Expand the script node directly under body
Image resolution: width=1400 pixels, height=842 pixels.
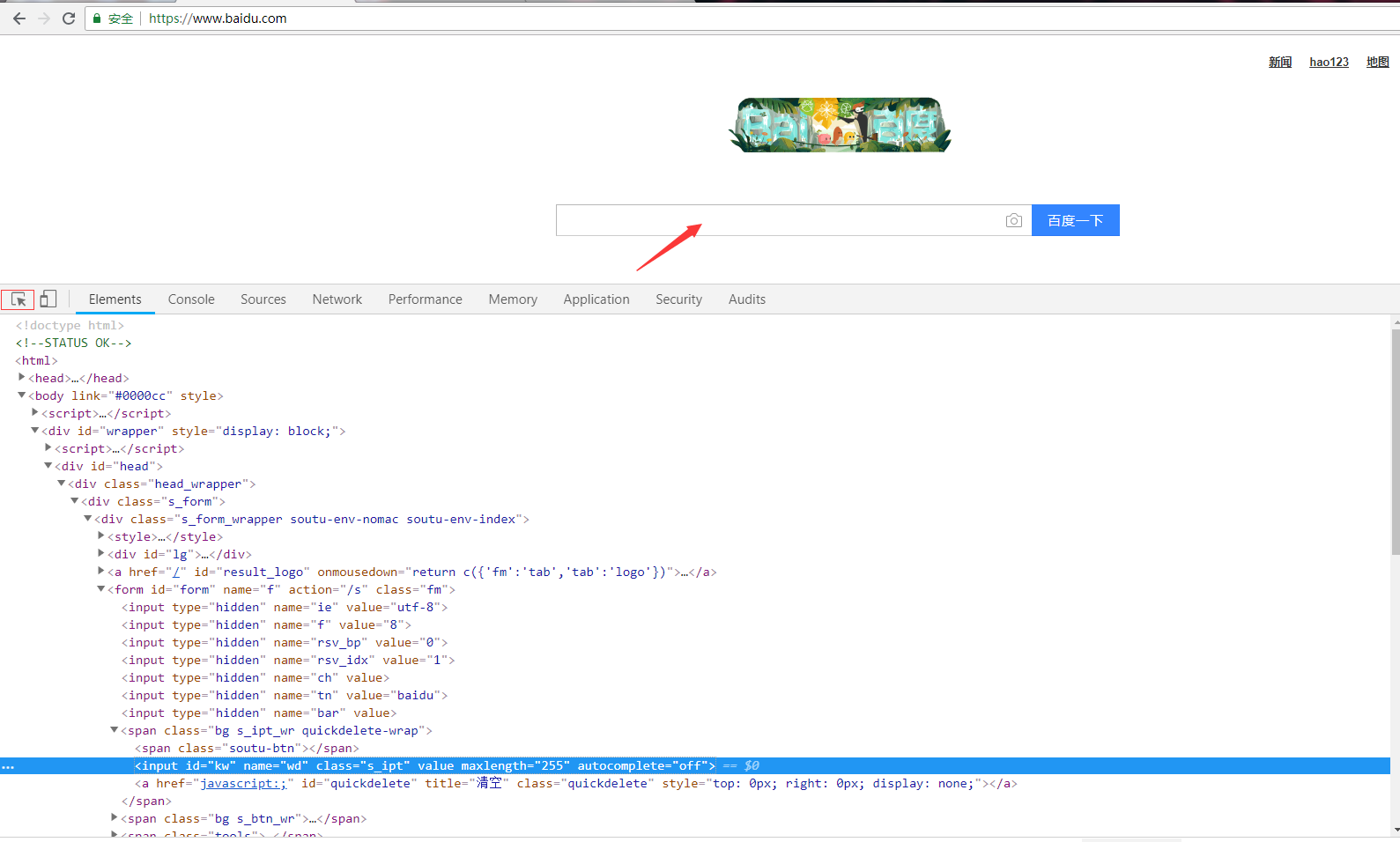[x=35, y=412]
